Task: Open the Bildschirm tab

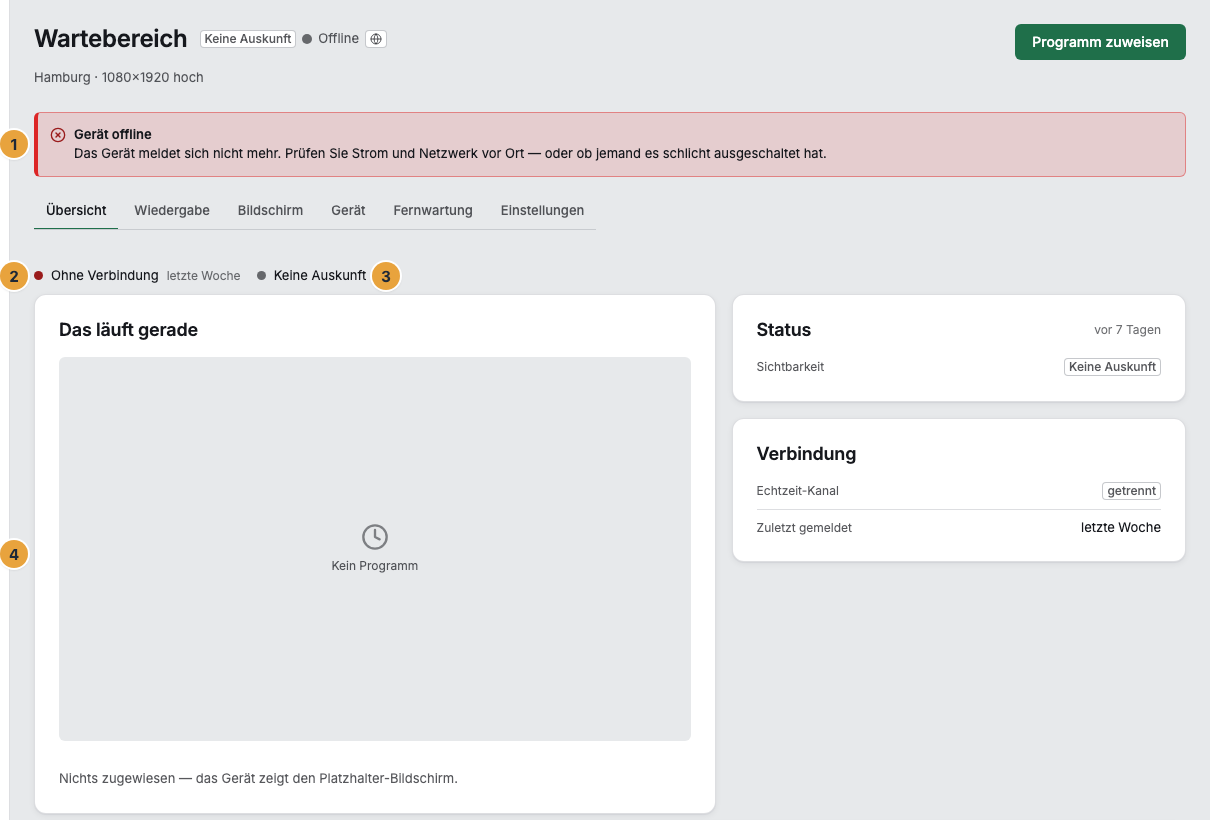Action: click(x=270, y=210)
